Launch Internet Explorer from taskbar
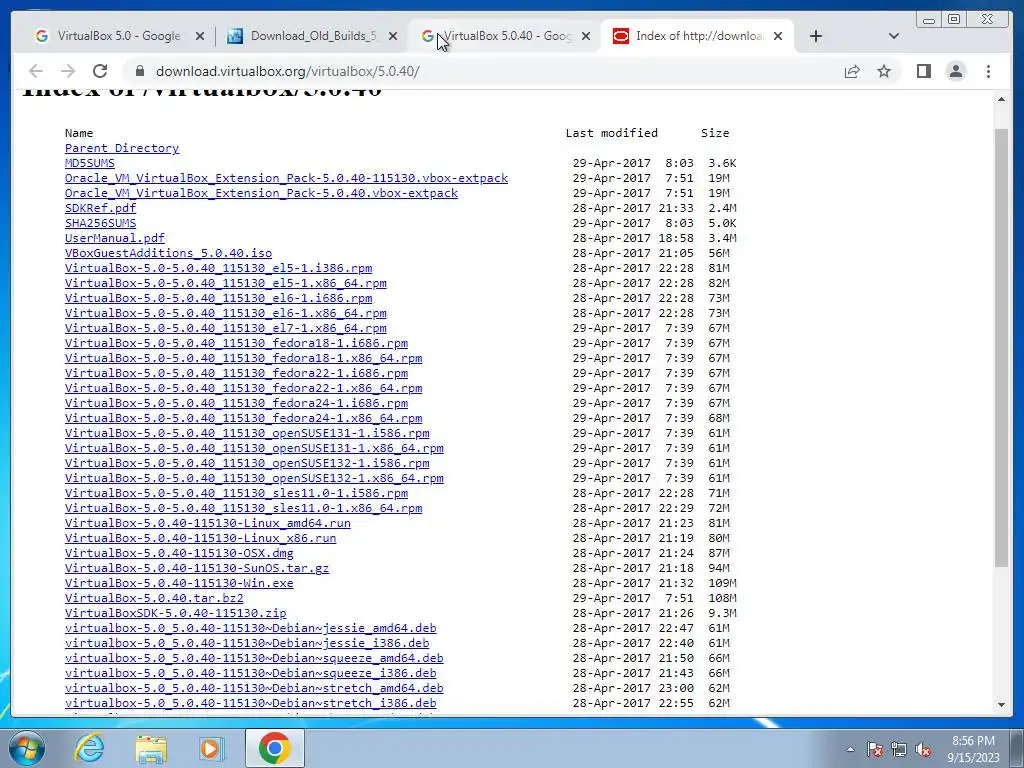 pos(88,748)
